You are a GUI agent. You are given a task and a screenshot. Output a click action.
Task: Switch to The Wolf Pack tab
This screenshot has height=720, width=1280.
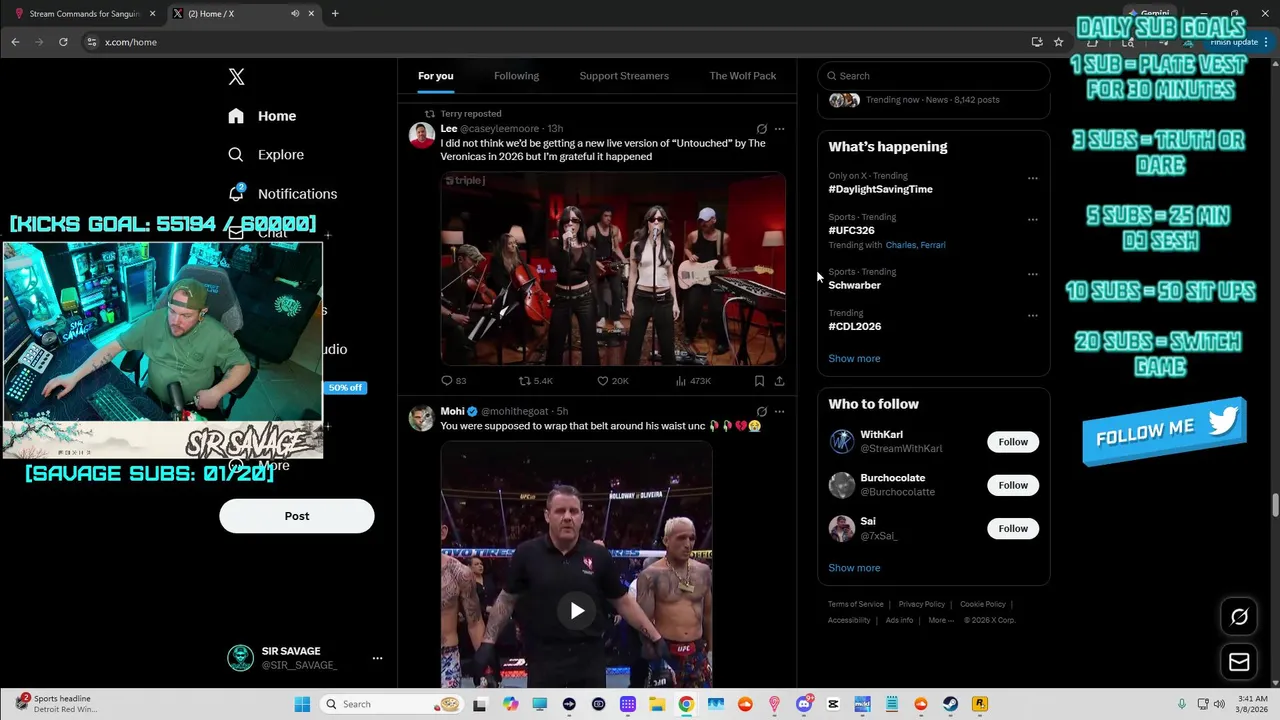click(743, 76)
